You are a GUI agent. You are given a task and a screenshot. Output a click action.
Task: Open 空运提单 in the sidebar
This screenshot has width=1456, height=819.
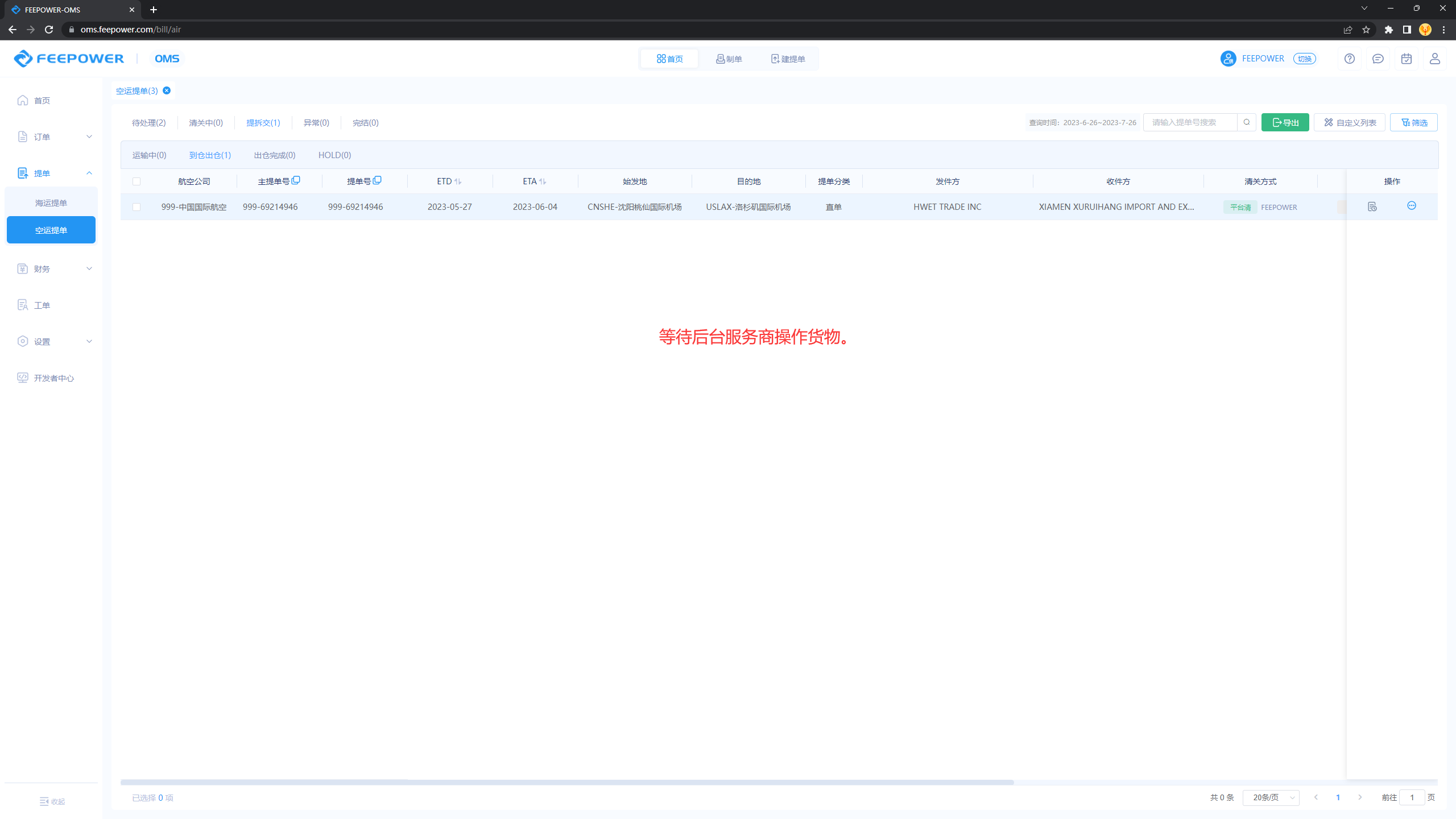[51, 230]
